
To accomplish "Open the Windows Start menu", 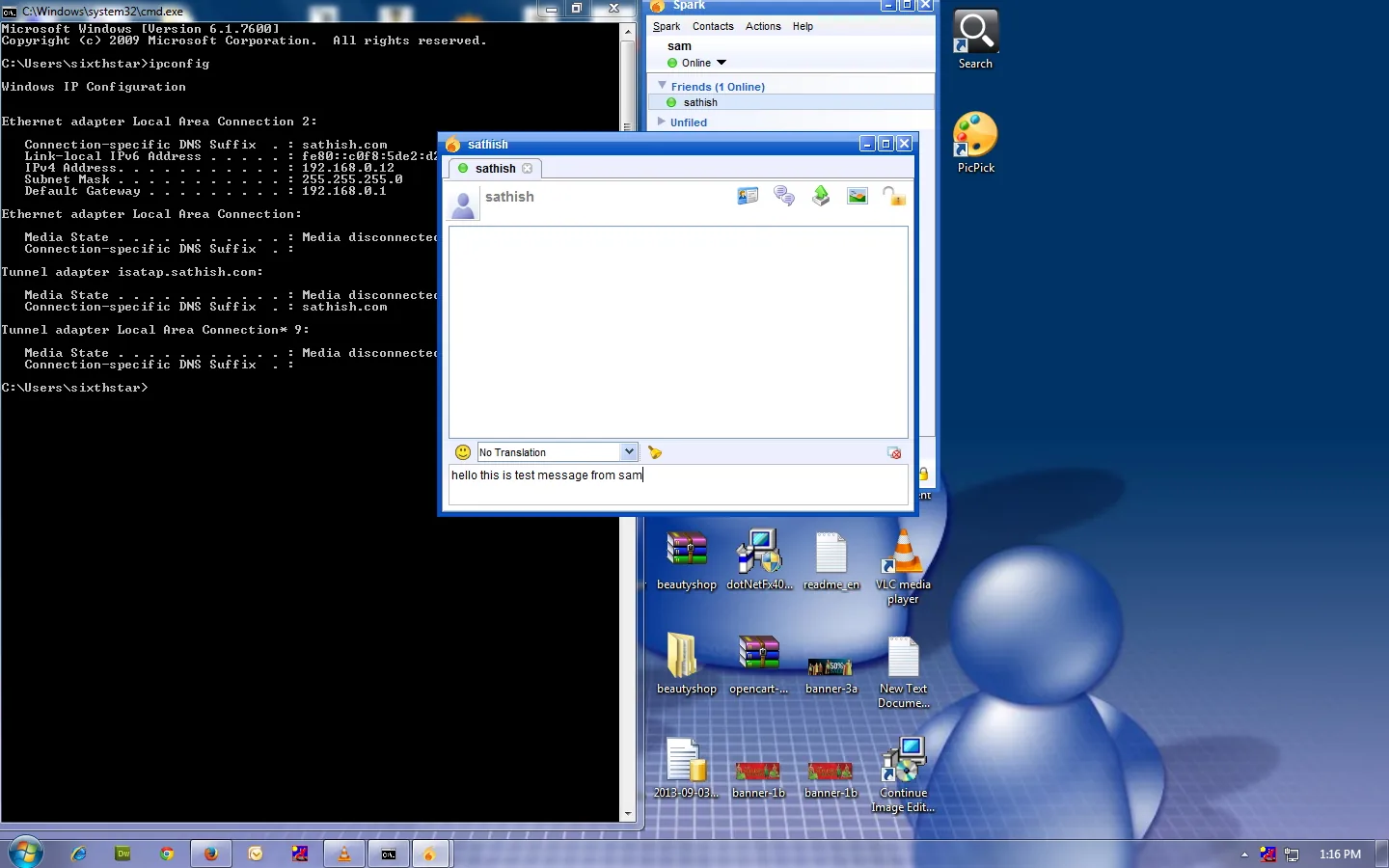I will (x=26, y=853).
